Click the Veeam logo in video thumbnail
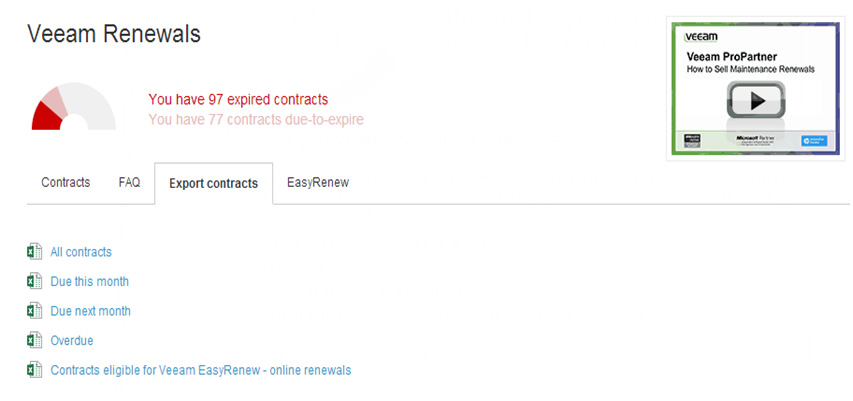Image resolution: width=853 pixels, height=401 pixels. (x=701, y=37)
